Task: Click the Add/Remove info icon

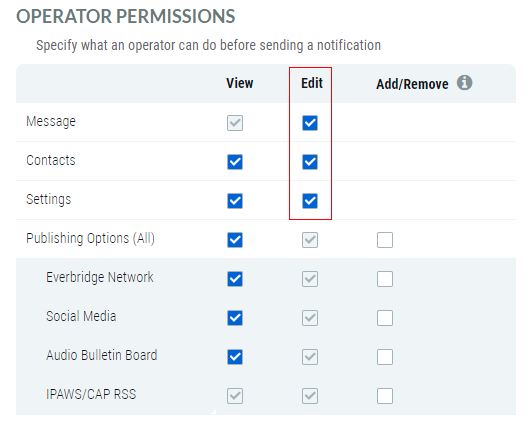Action: (x=464, y=83)
